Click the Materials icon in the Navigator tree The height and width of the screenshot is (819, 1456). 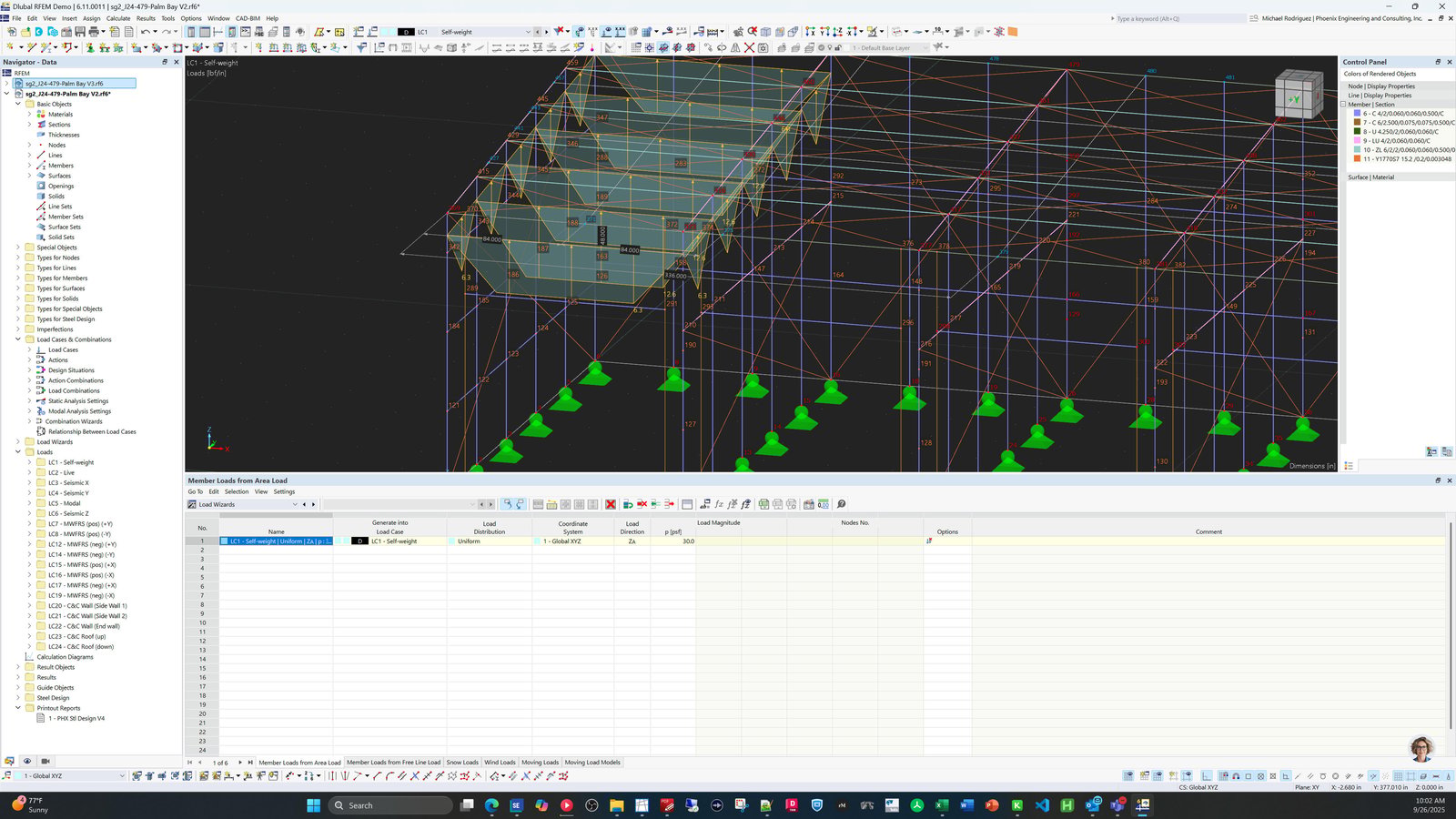42,115
